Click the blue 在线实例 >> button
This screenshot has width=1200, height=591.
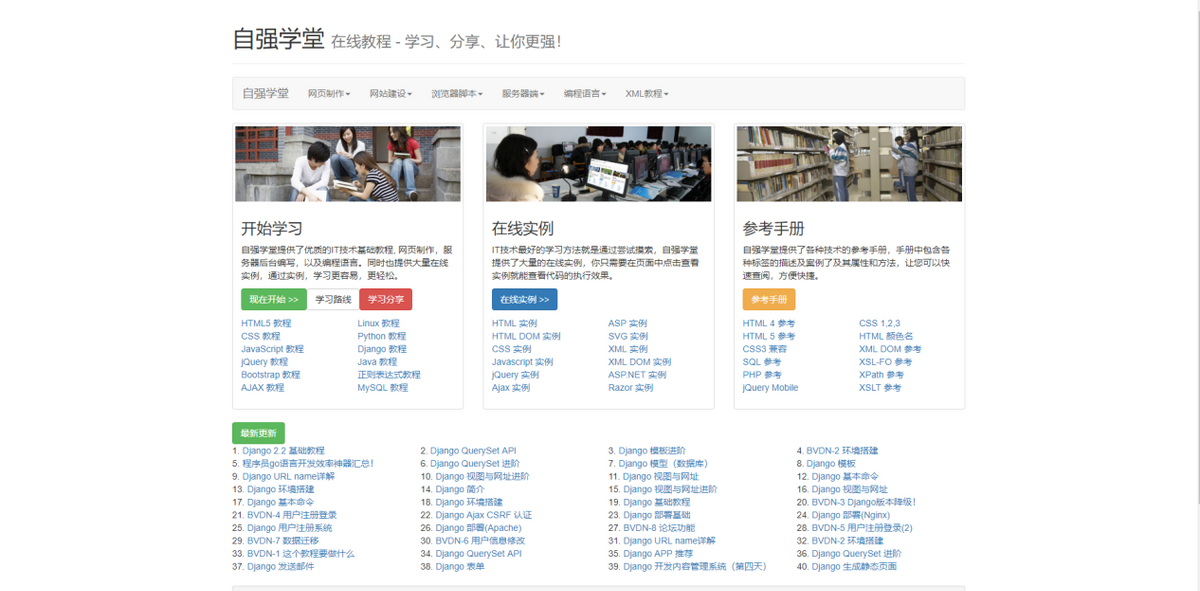tap(525, 299)
